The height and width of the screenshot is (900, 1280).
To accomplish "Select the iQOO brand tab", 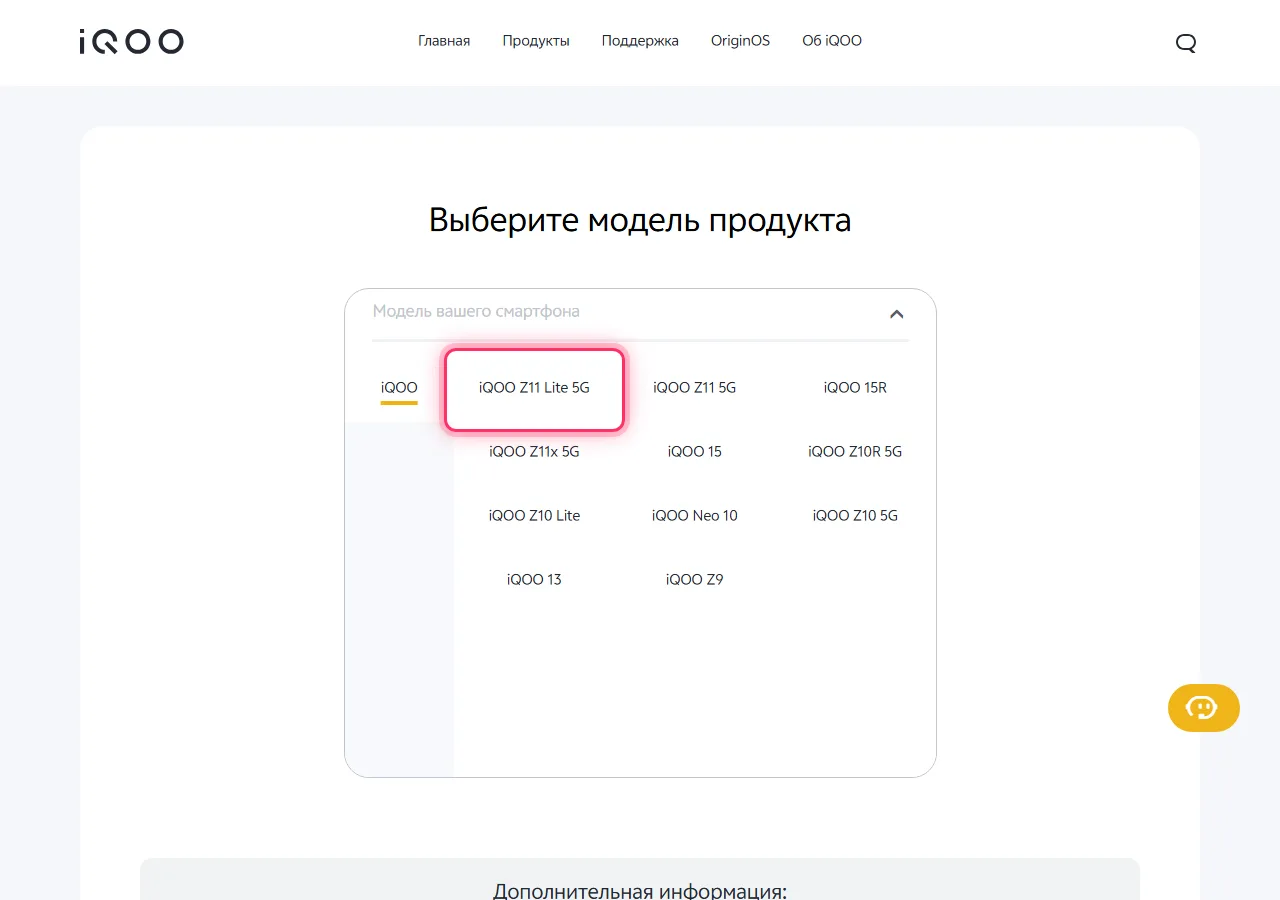I will [x=399, y=388].
